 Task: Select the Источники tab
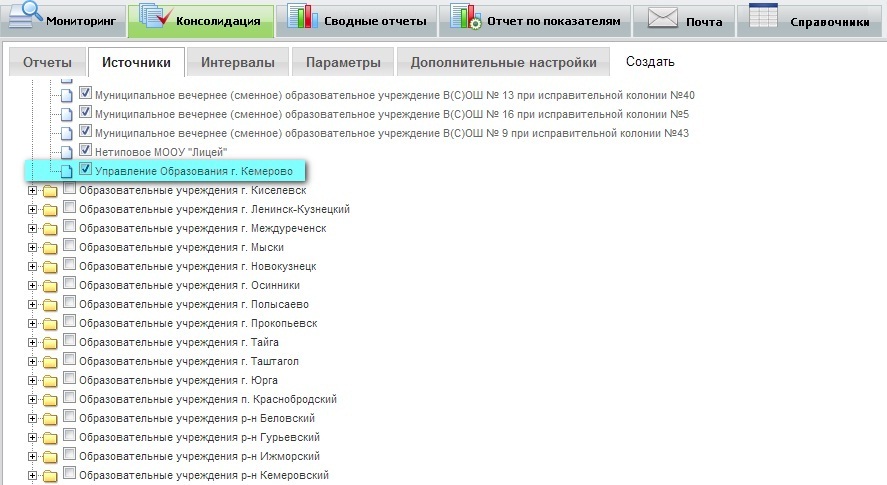[x=136, y=62]
